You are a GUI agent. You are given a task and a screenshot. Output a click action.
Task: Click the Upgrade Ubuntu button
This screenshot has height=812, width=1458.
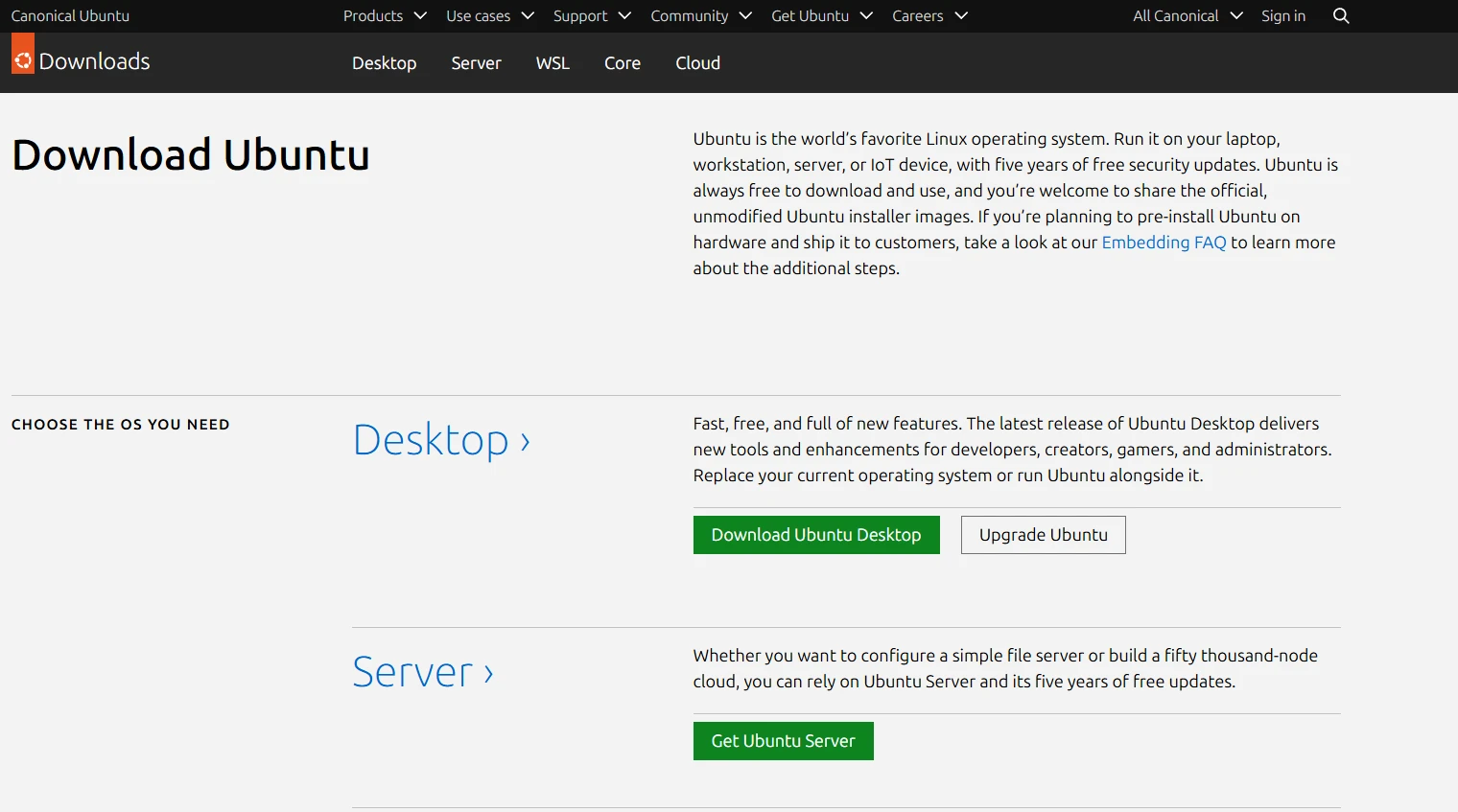1044,535
